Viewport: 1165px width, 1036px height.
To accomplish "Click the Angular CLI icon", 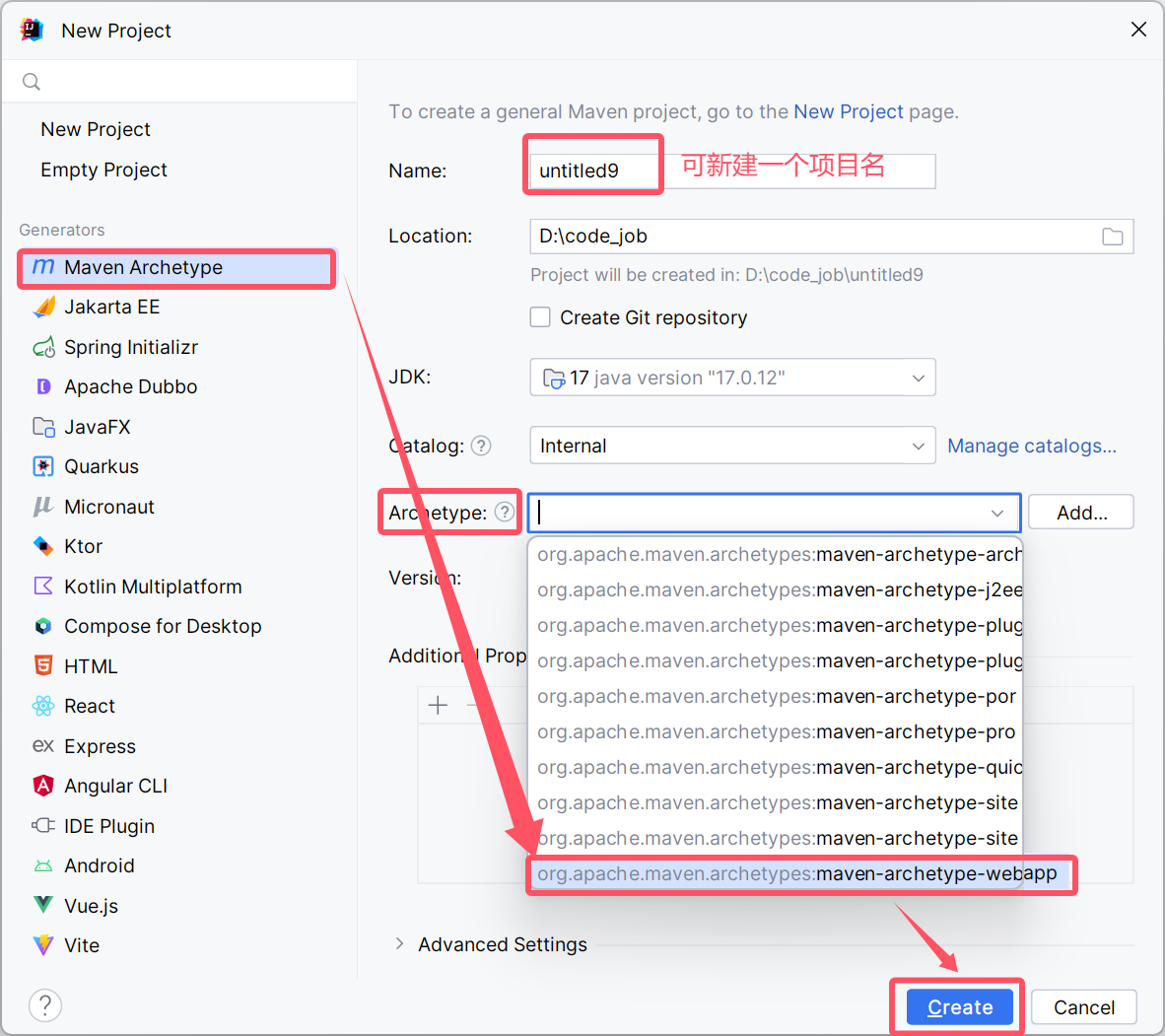I will click(x=43, y=786).
